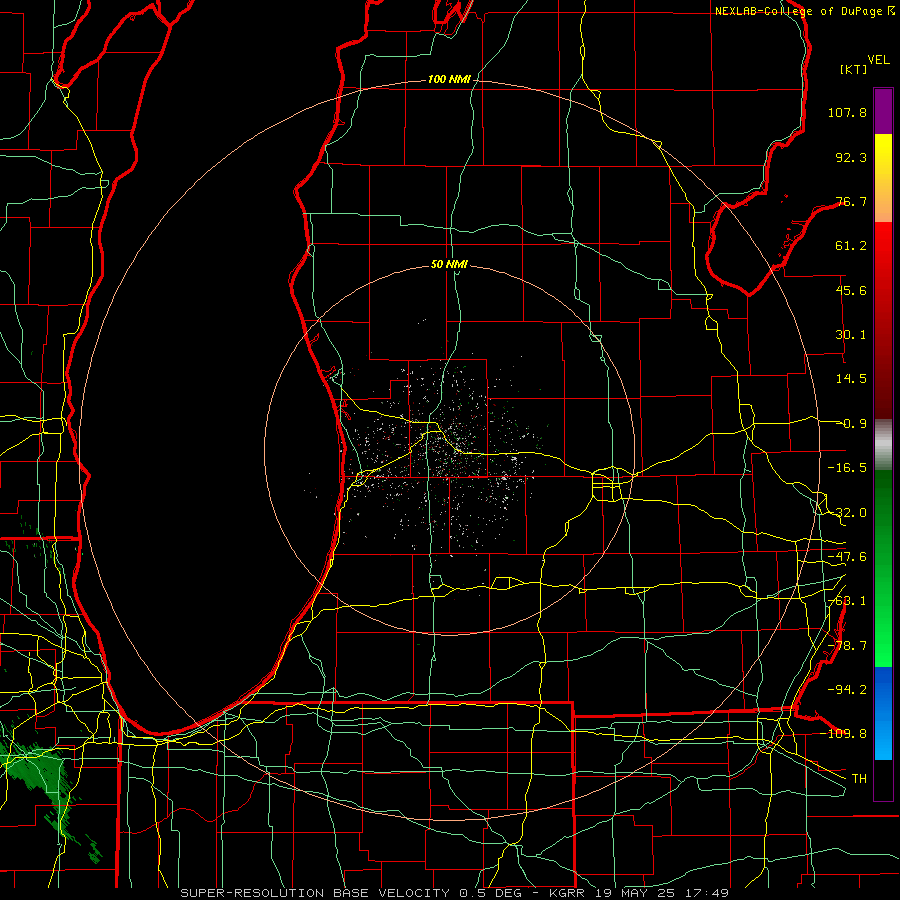Select the 45.6 scale value
This screenshot has height=900, width=900.
851,290
